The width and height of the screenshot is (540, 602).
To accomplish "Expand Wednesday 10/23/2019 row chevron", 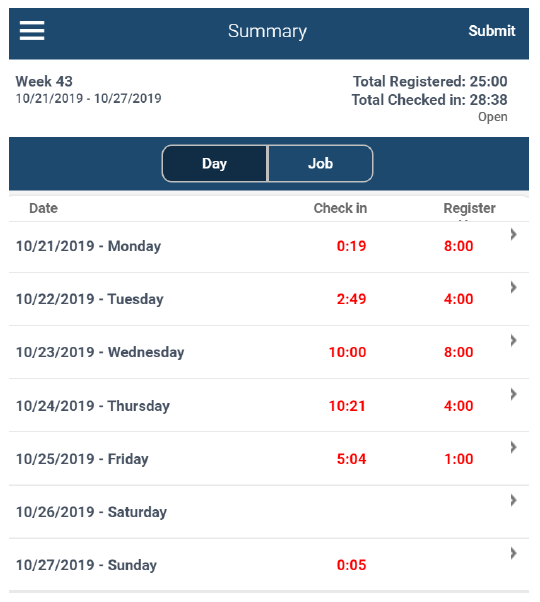I will click(514, 340).
